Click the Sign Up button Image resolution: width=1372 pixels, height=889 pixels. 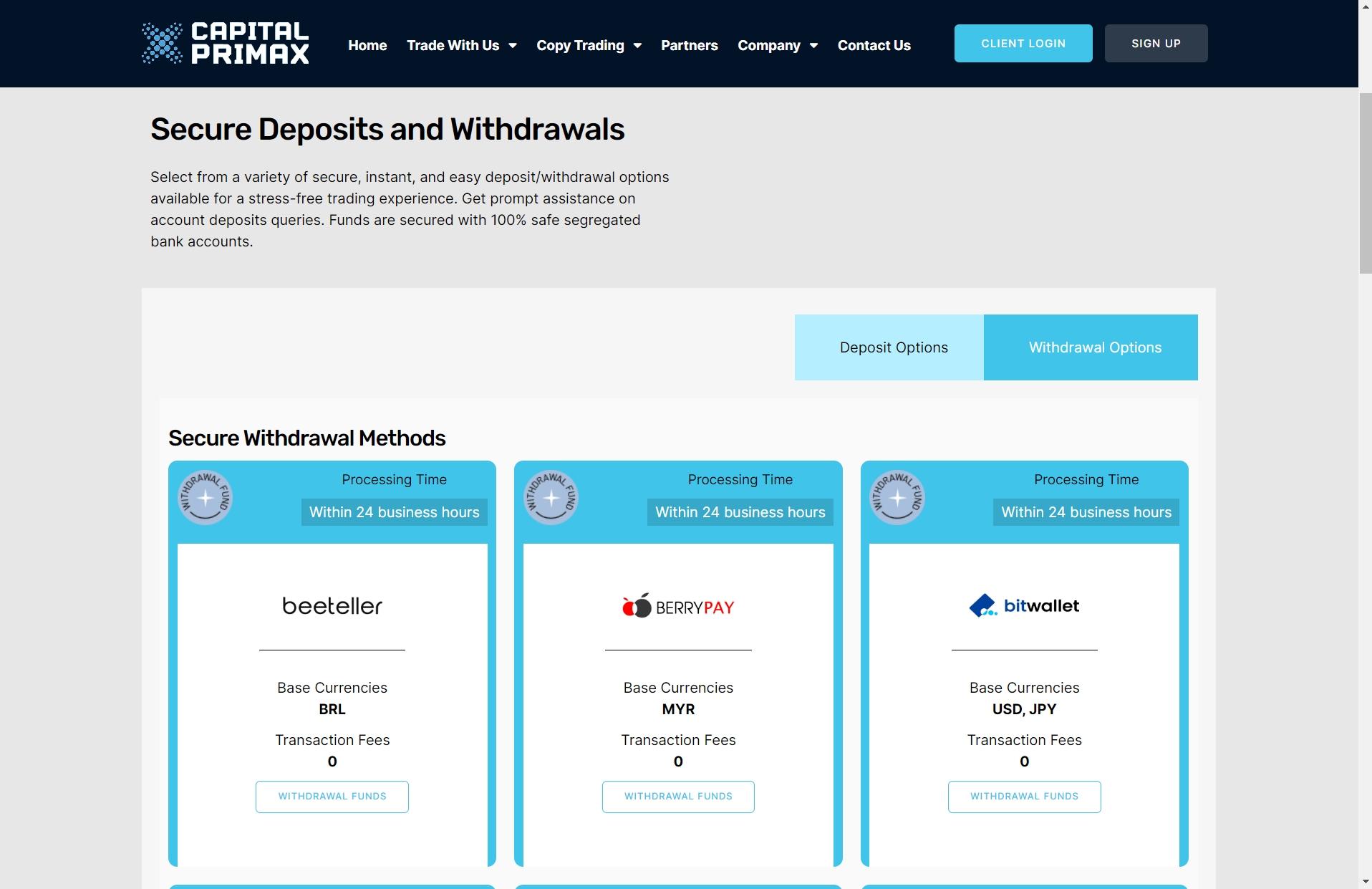coord(1156,44)
